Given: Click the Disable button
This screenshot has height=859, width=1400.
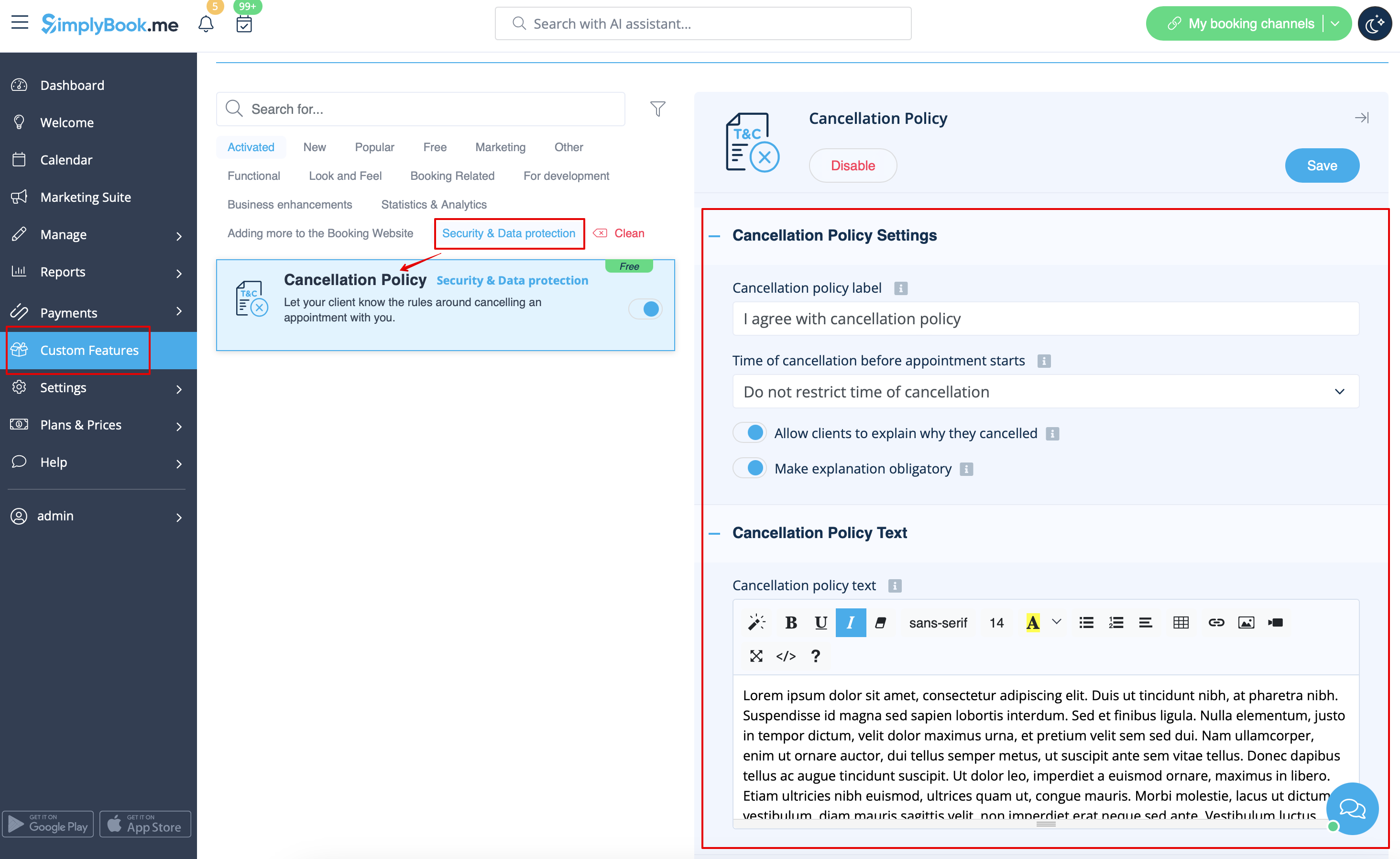Looking at the screenshot, I should point(853,165).
